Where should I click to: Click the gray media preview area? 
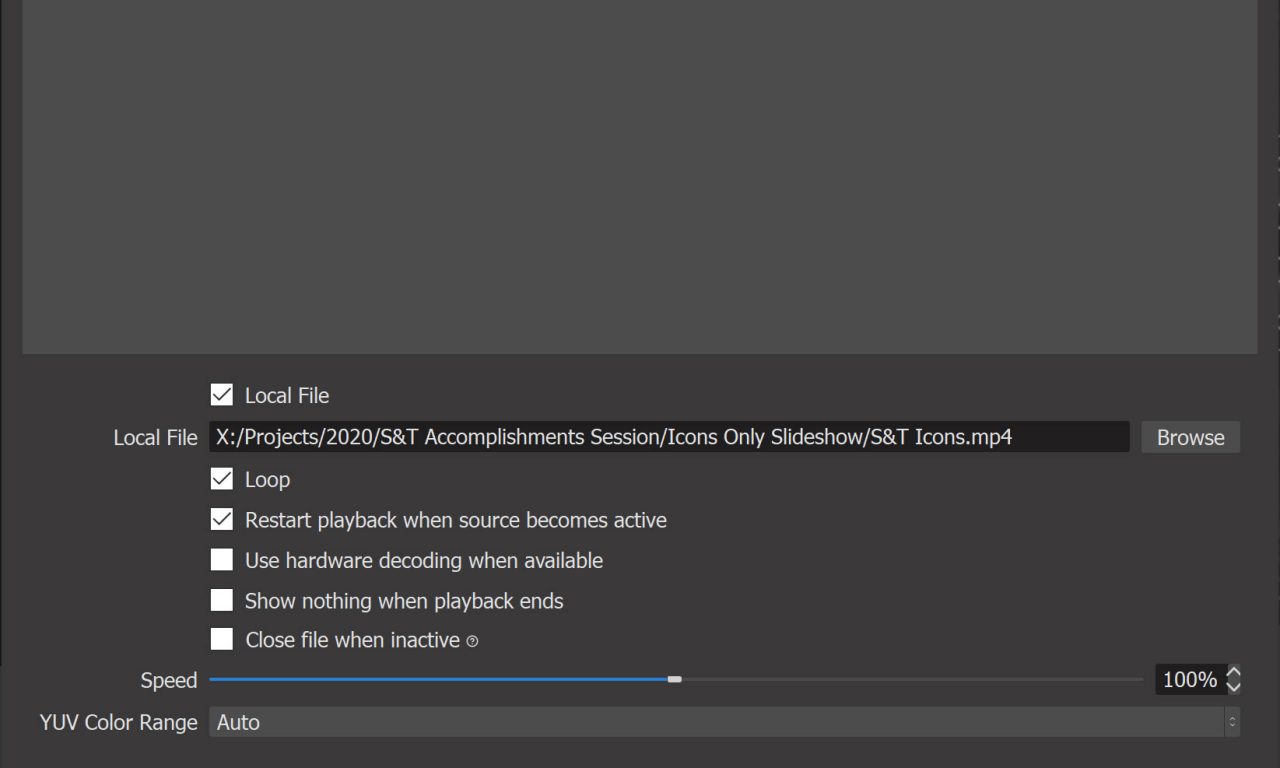[640, 175]
